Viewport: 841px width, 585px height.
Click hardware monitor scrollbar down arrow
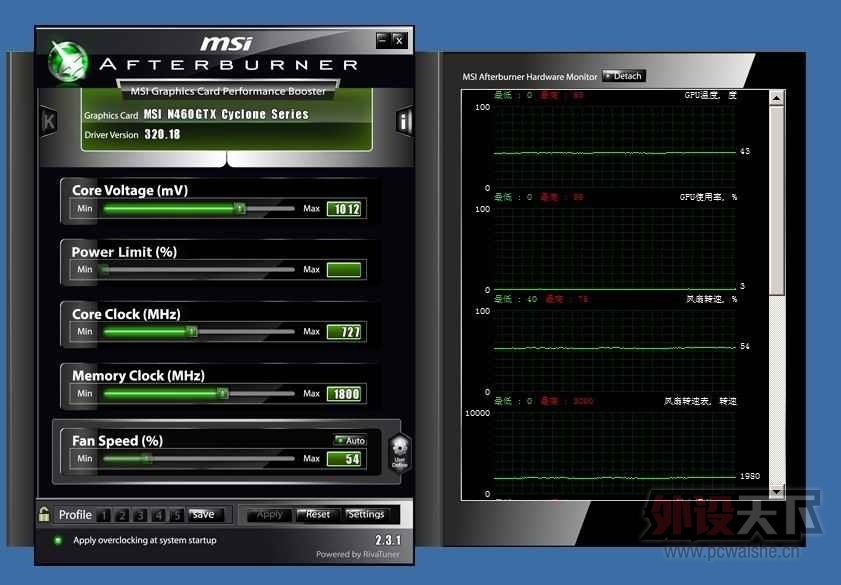point(777,491)
